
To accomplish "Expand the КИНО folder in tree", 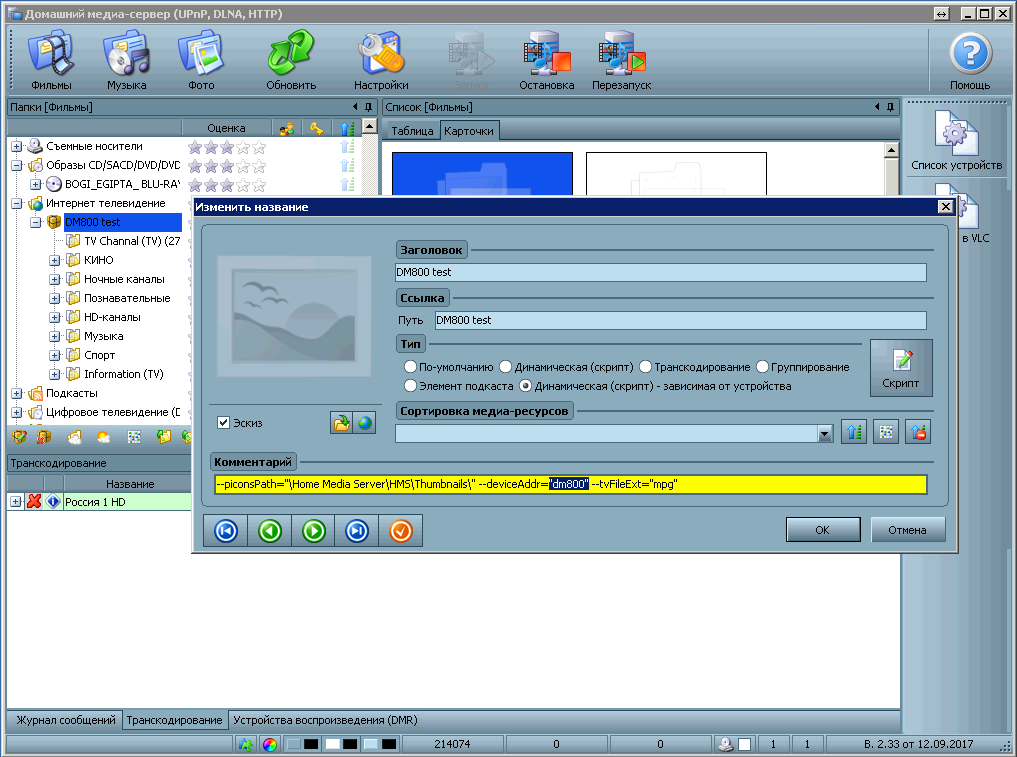I will (x=55, y=260).
